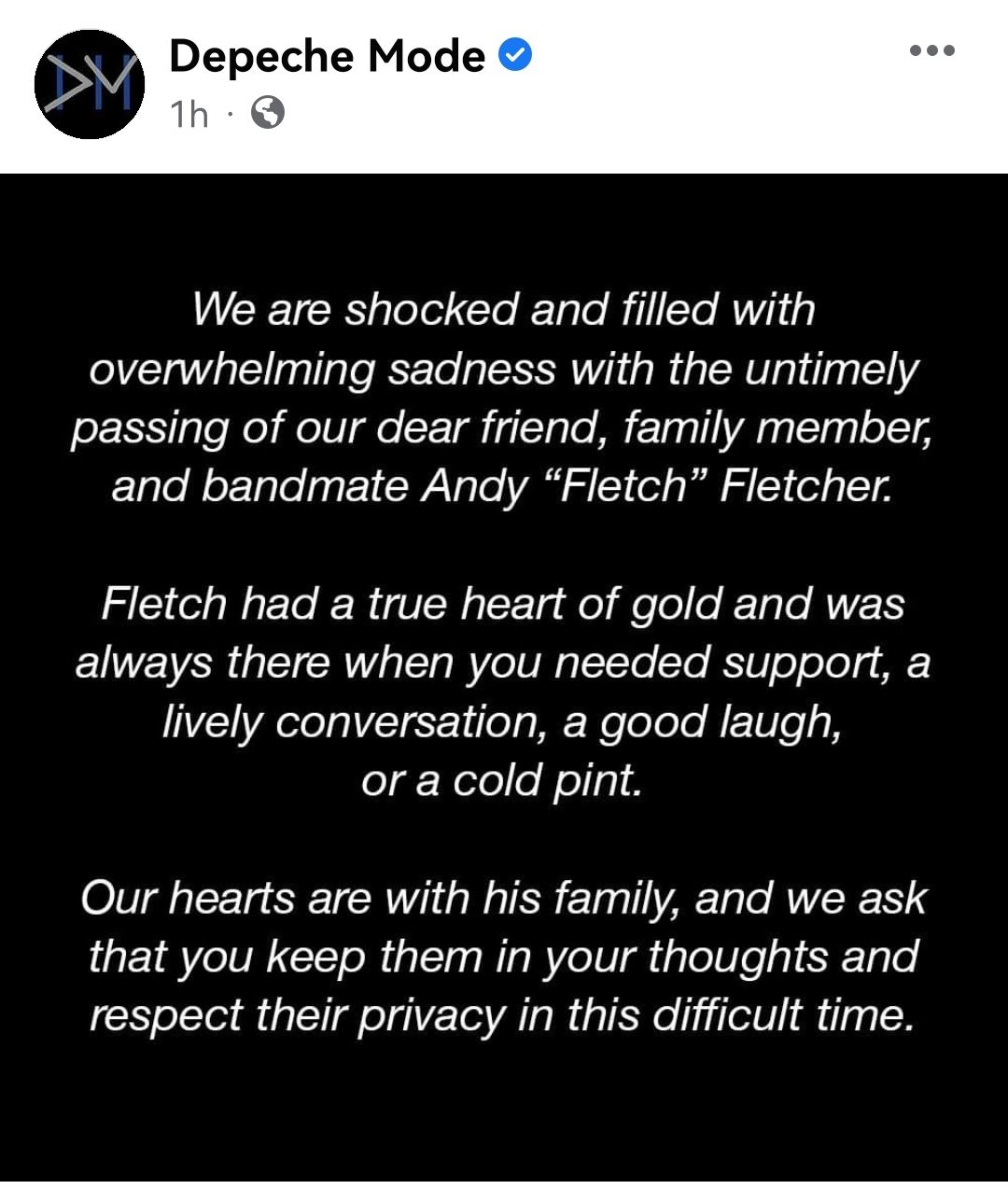
Task: Click the text "or a cold pint."
Action: tap(502, 780)
